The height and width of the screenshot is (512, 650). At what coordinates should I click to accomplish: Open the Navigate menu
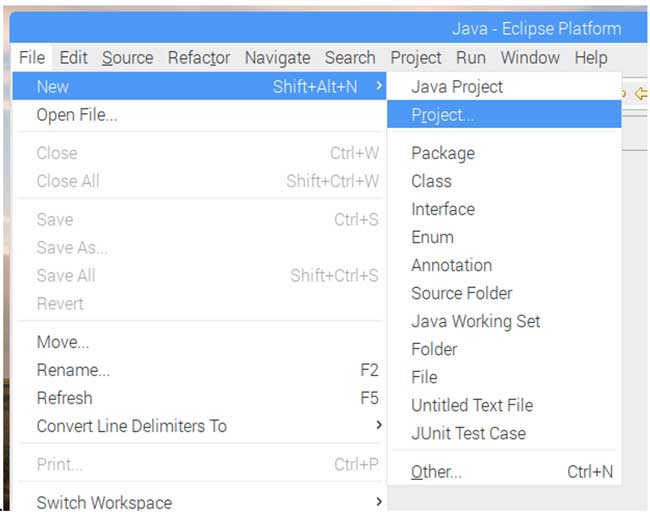tap(277, 58)
